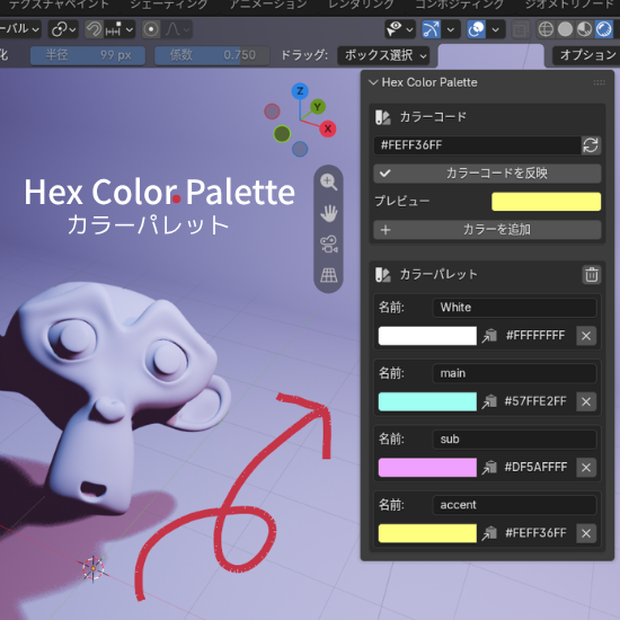Viewport: 620px width, 620px height.
Task: Open the ジオメトリノード workspace tab
Action: (569, 4)
